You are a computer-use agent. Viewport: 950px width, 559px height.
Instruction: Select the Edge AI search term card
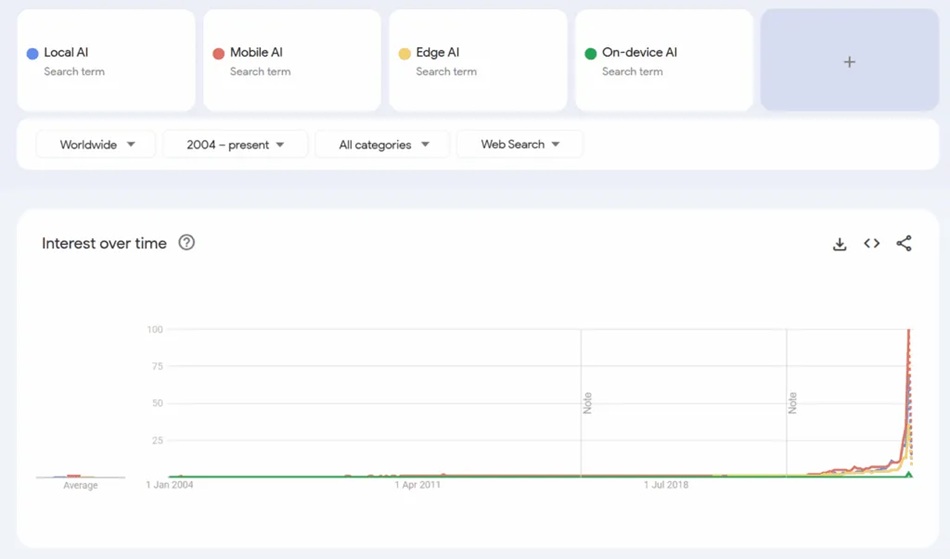coord(478,61)
